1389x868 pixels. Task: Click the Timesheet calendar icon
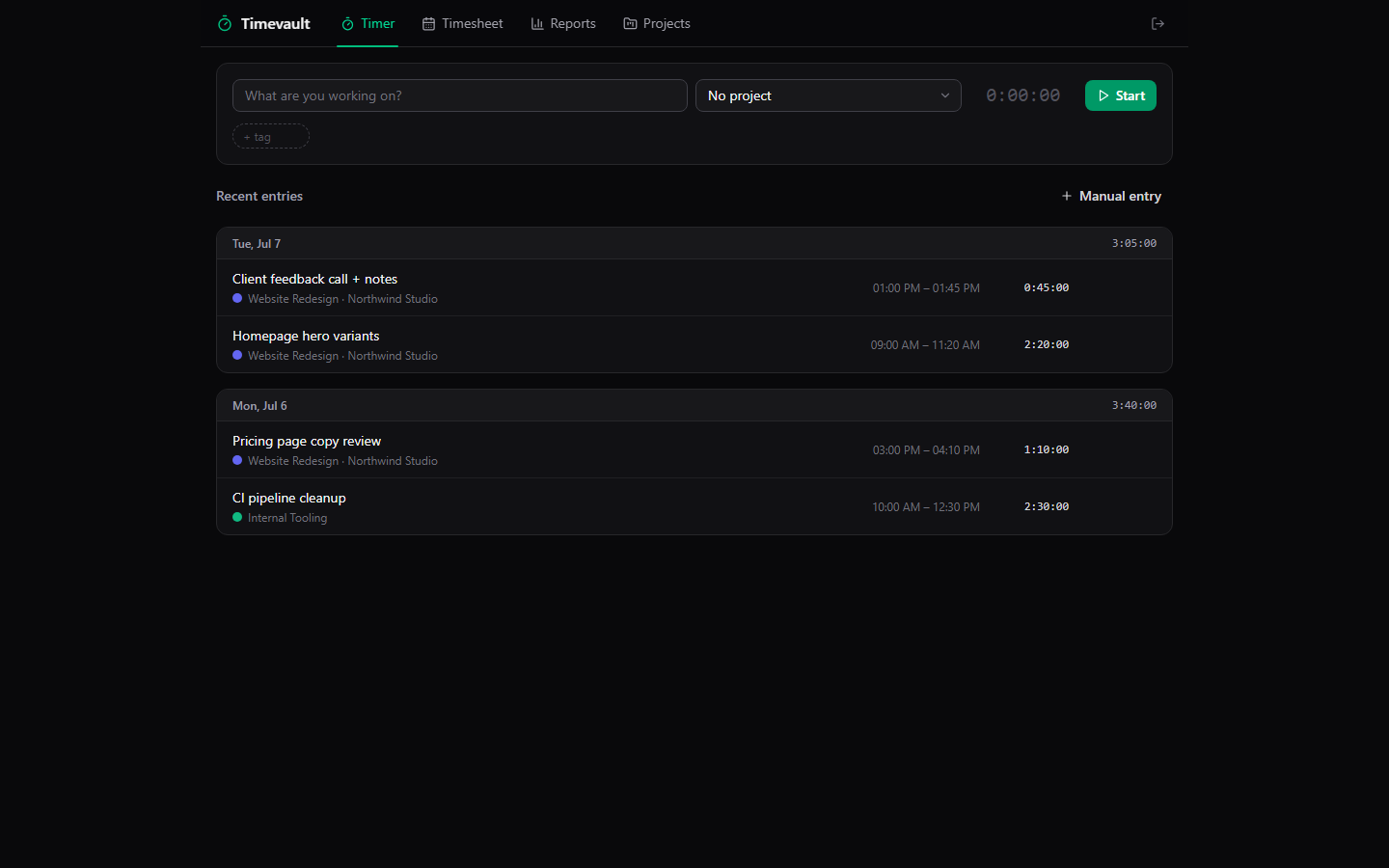click(x=428, y=24)
